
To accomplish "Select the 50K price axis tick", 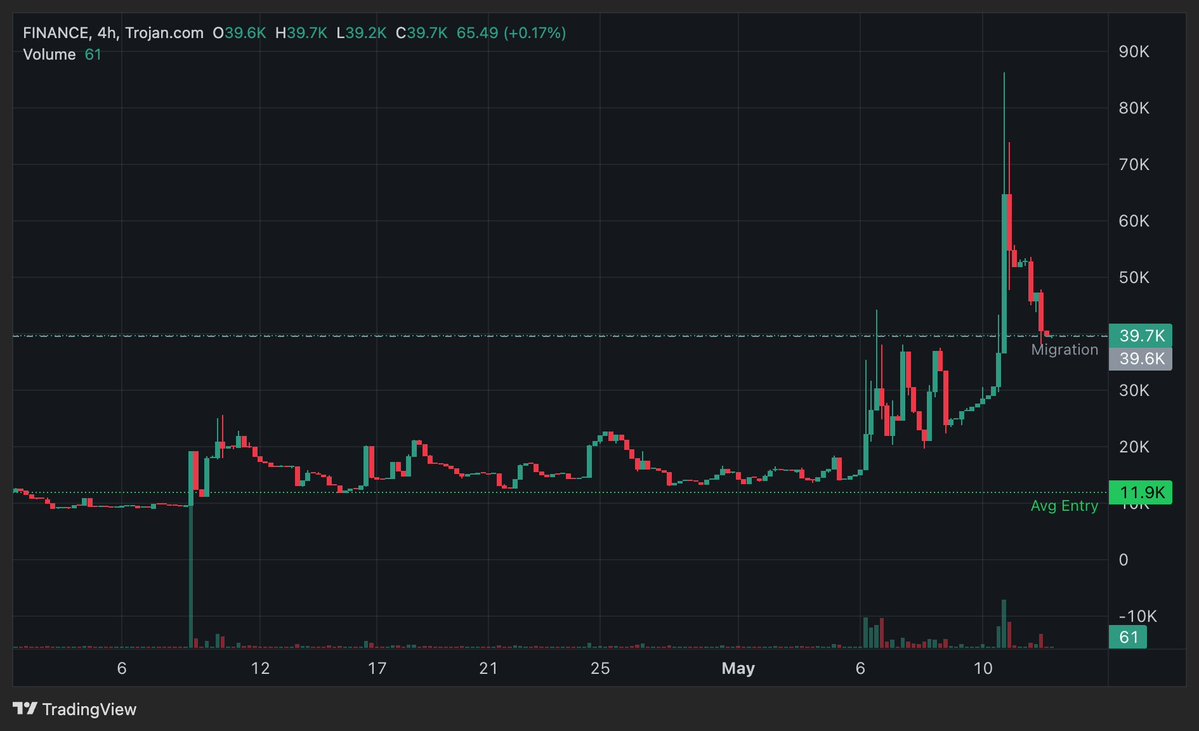I will [1134, 278].
